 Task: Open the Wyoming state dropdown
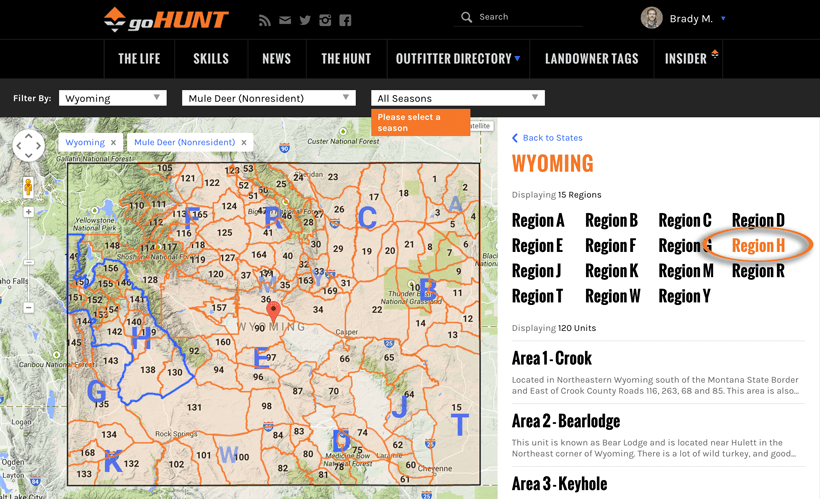(x=112, y=98)
